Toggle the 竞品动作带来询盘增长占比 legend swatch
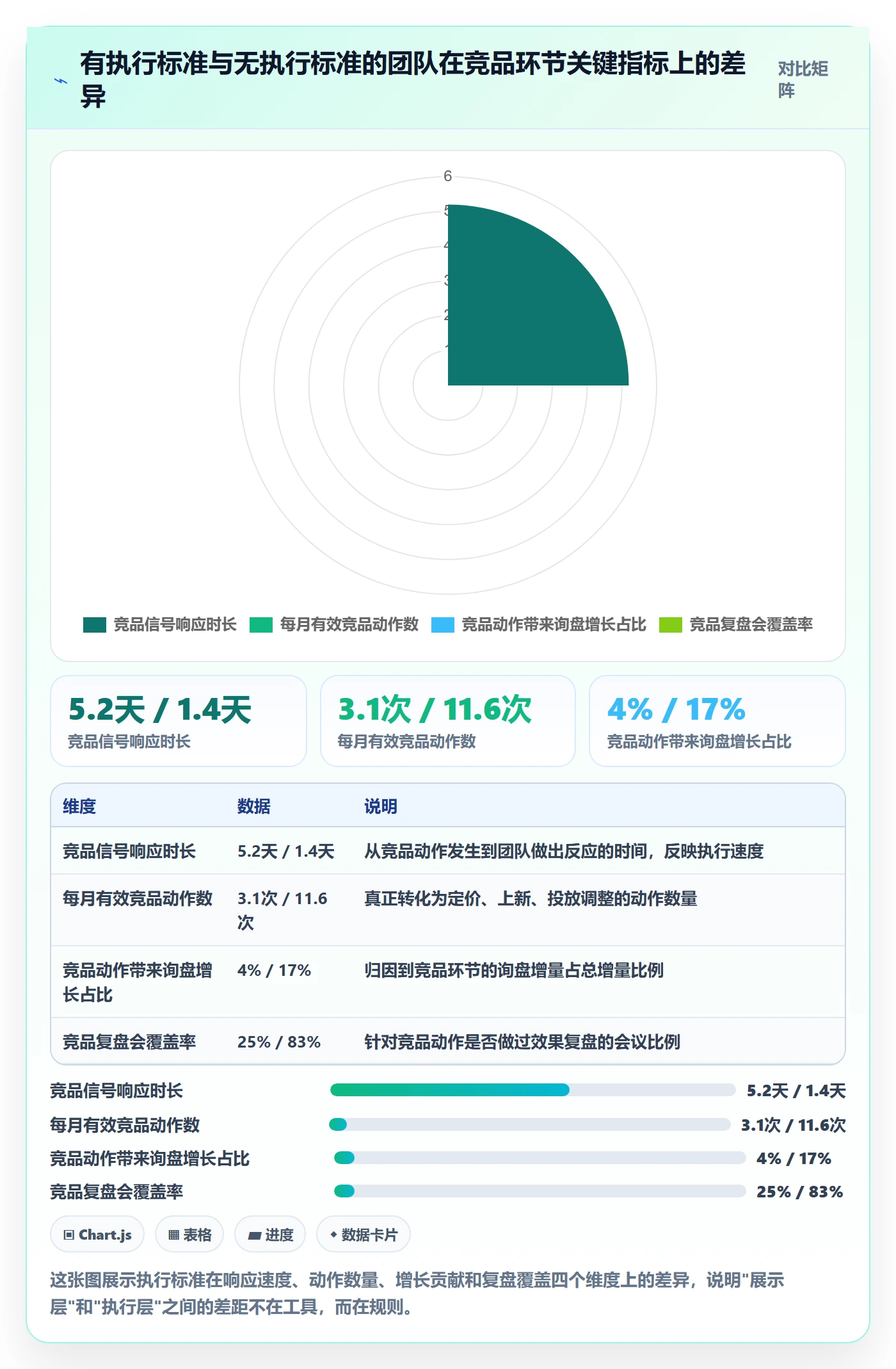 (443, 624)
